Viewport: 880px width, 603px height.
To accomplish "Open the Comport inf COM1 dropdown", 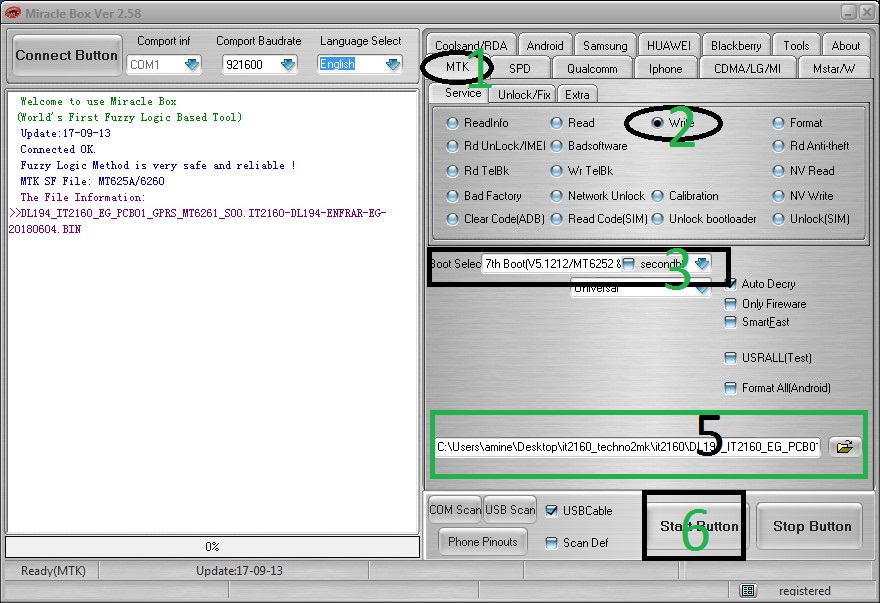I will click(190, 65).
